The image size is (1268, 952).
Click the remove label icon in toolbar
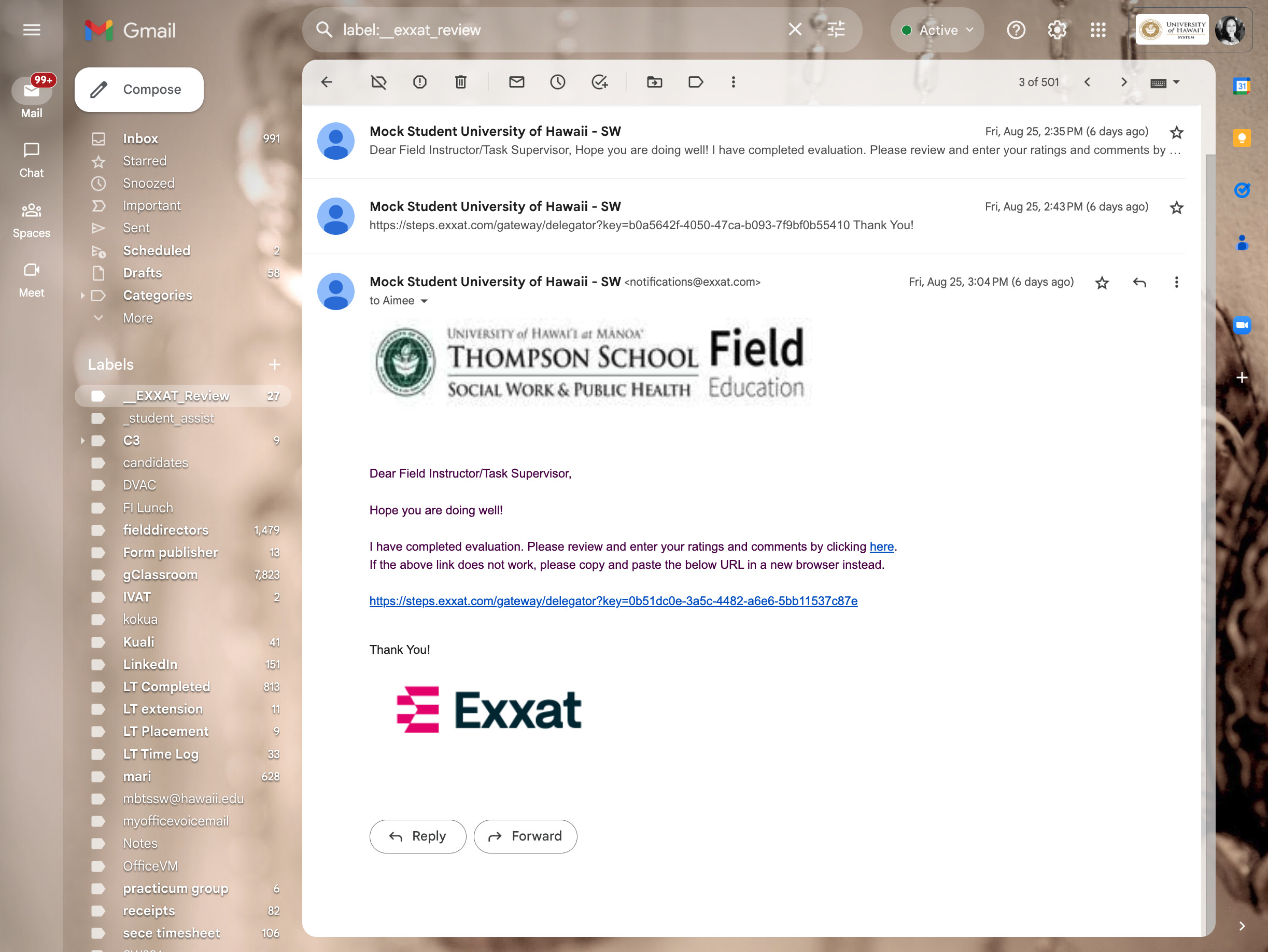pyautogui.click(x=378, y=82)
